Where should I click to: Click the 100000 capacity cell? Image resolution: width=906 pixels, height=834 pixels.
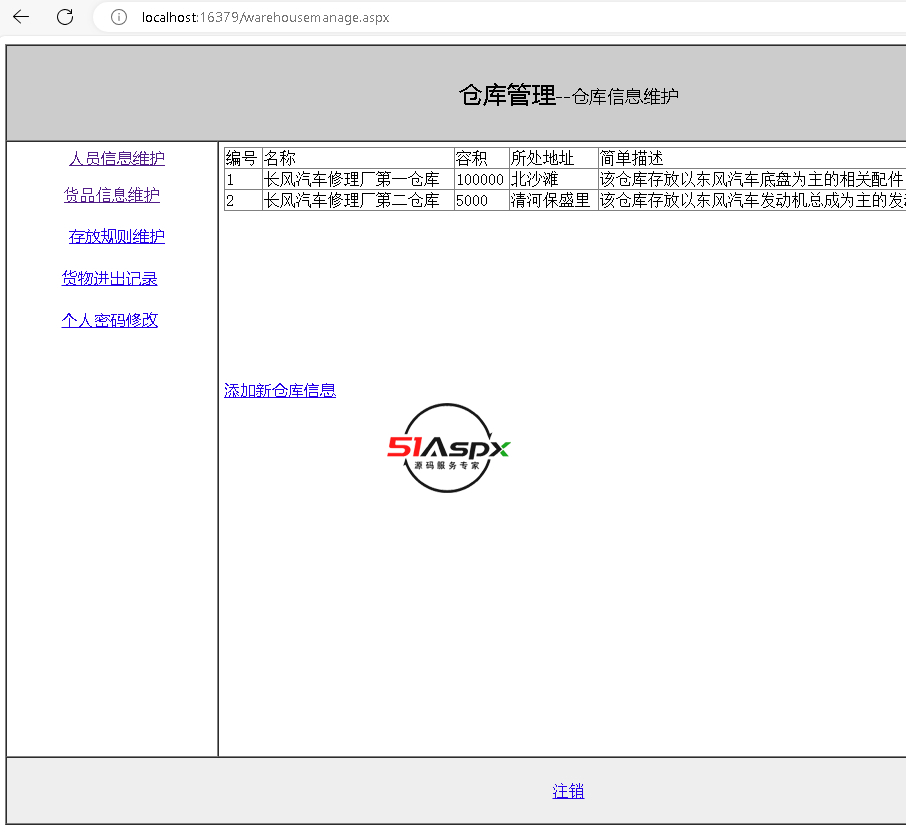(x=480, y=179)
